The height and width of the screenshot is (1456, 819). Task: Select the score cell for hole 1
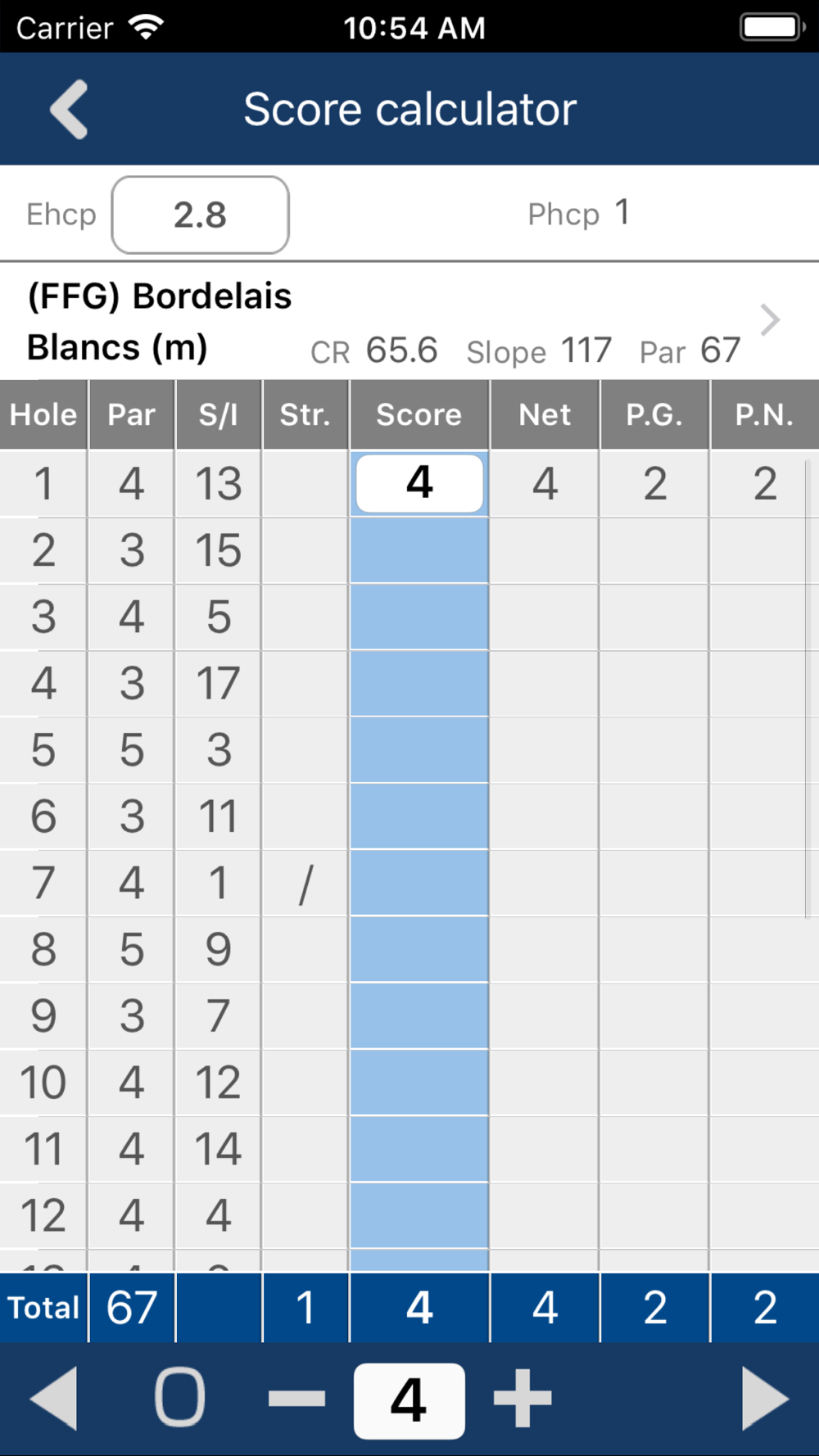pos(419,483)
